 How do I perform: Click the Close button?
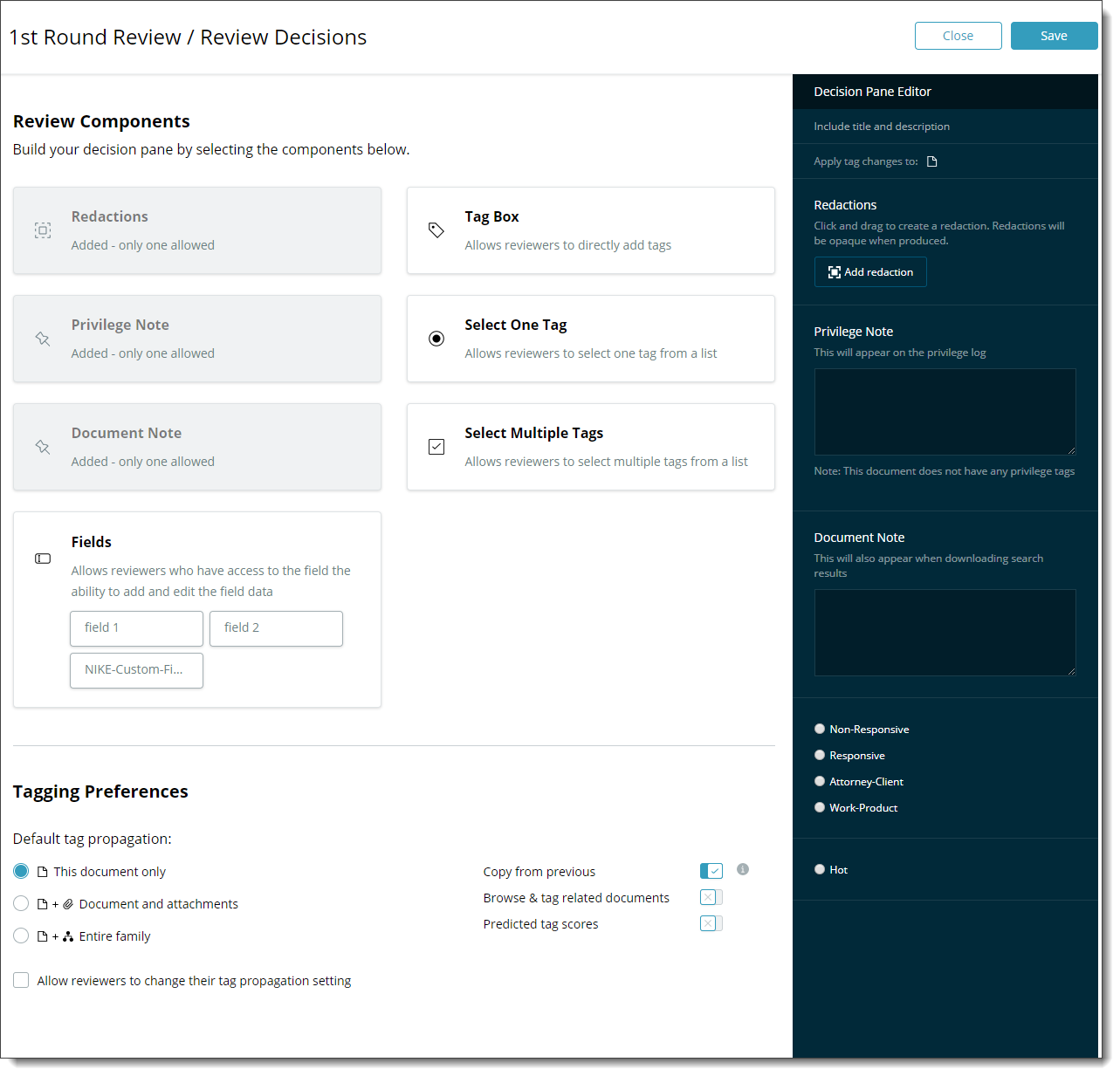(x=958, y=36)
